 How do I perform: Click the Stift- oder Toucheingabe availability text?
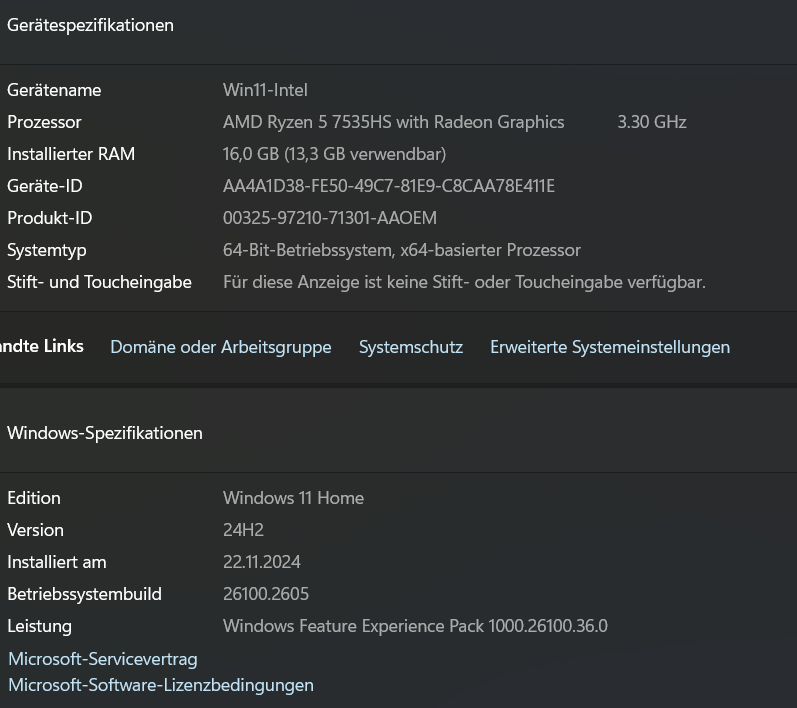464,282
